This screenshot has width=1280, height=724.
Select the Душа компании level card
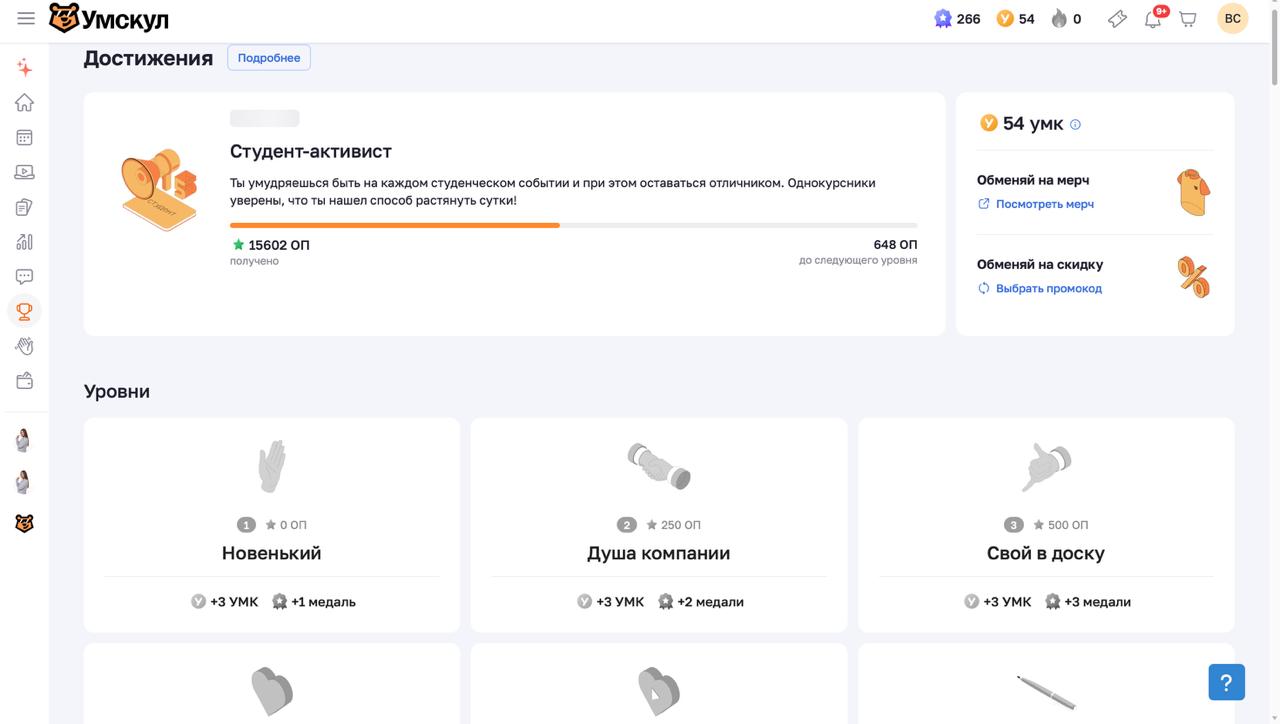[x=658, y=525]
